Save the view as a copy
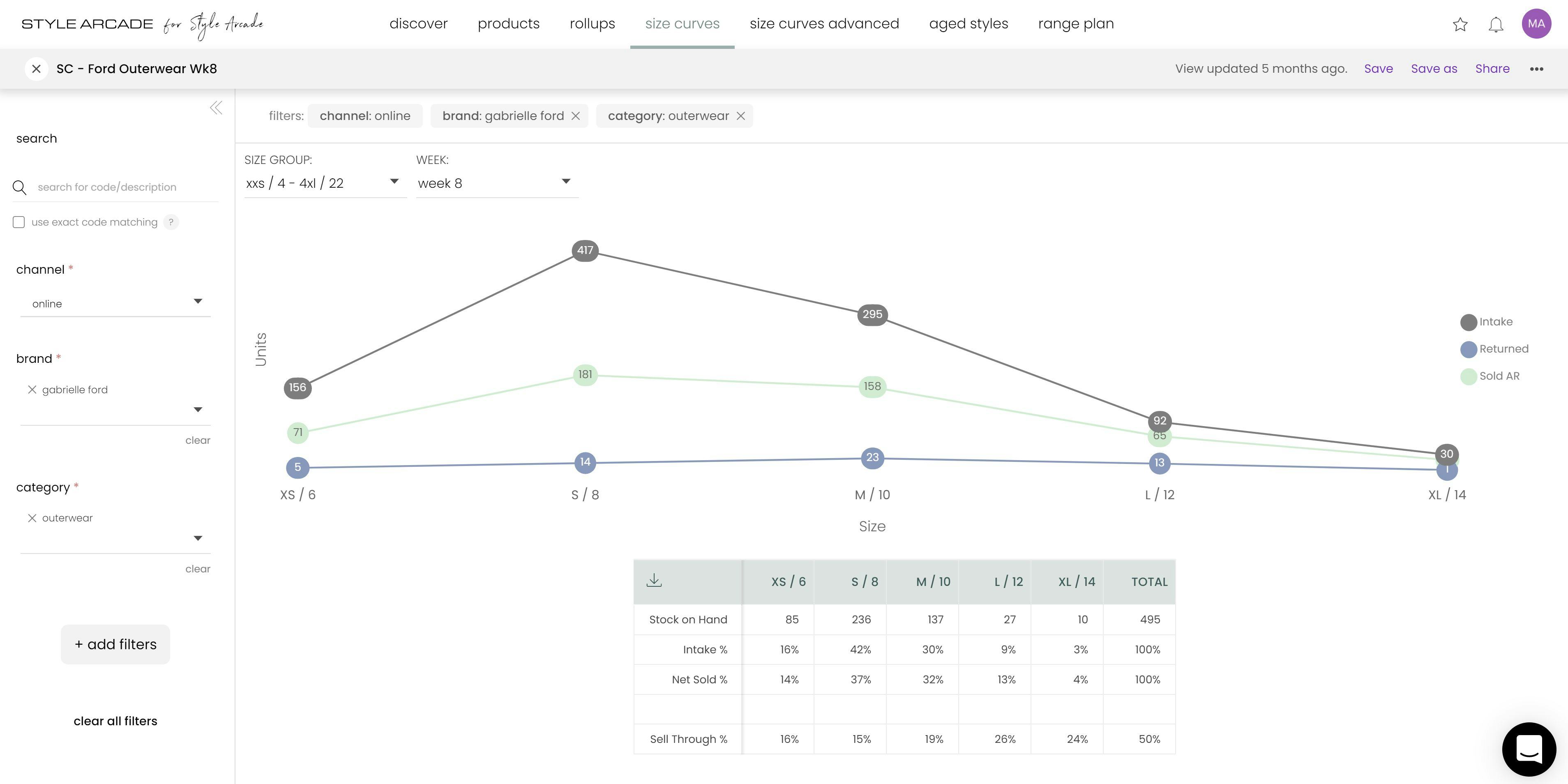The image size is (1568, 784). (1434, 68)
